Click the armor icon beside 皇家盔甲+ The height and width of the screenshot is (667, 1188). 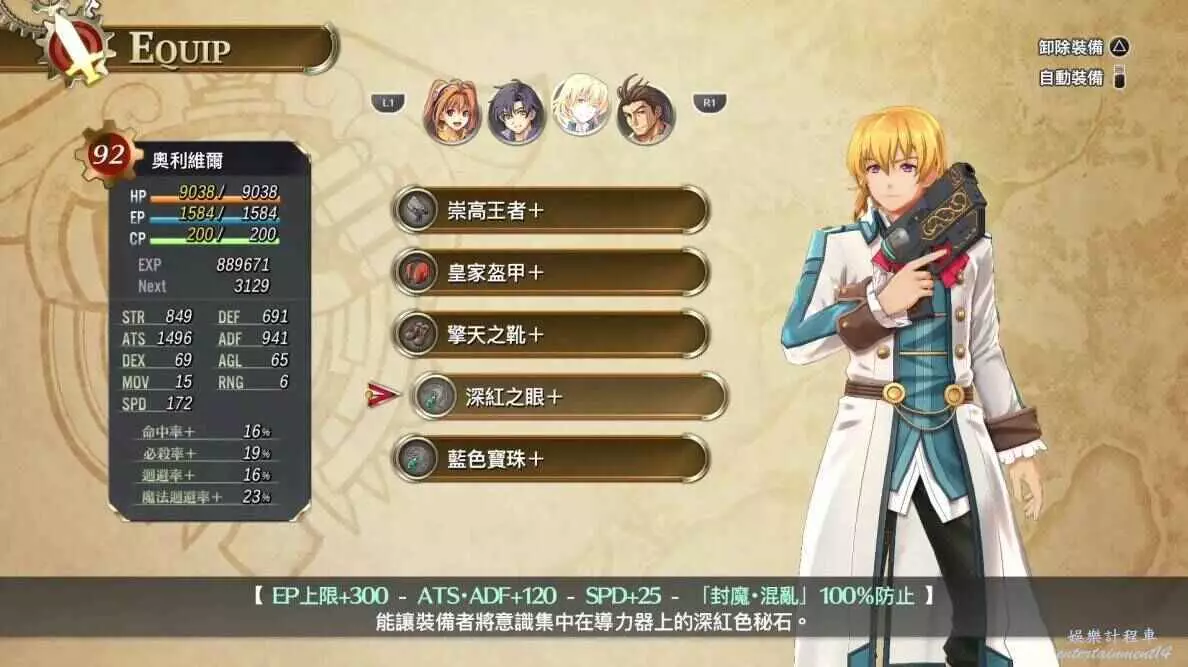(x=415, y=272)
